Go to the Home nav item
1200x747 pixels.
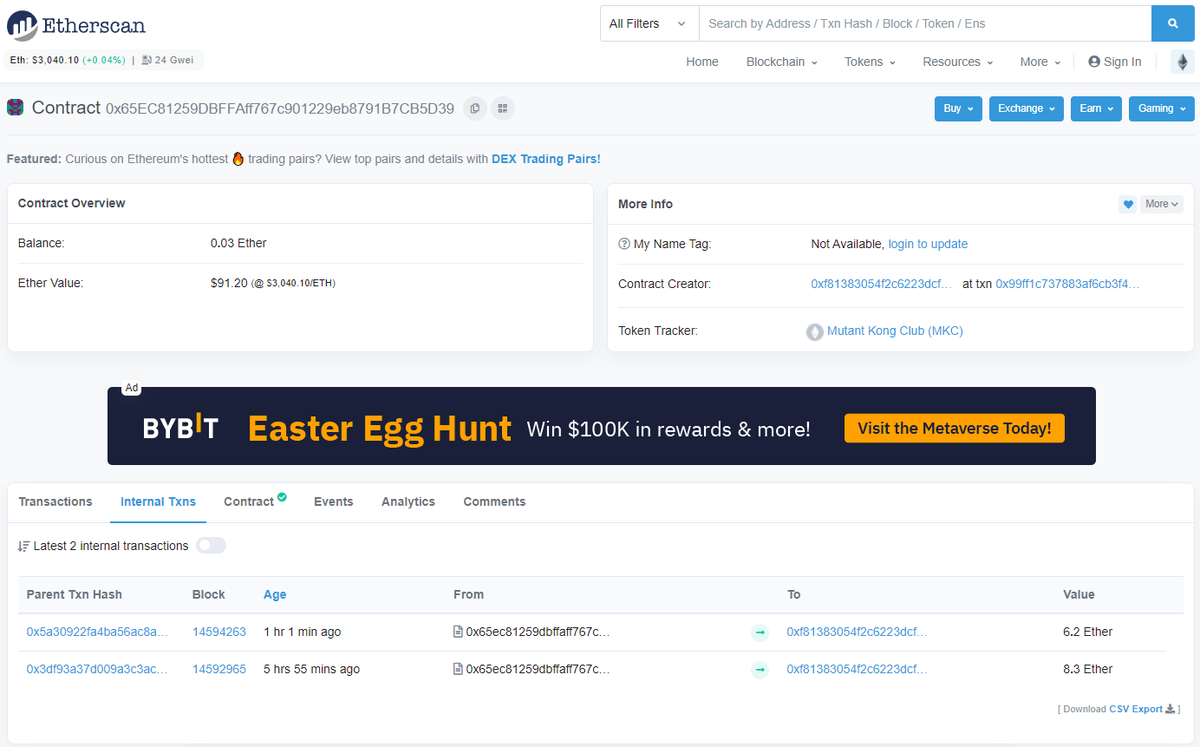702,62
